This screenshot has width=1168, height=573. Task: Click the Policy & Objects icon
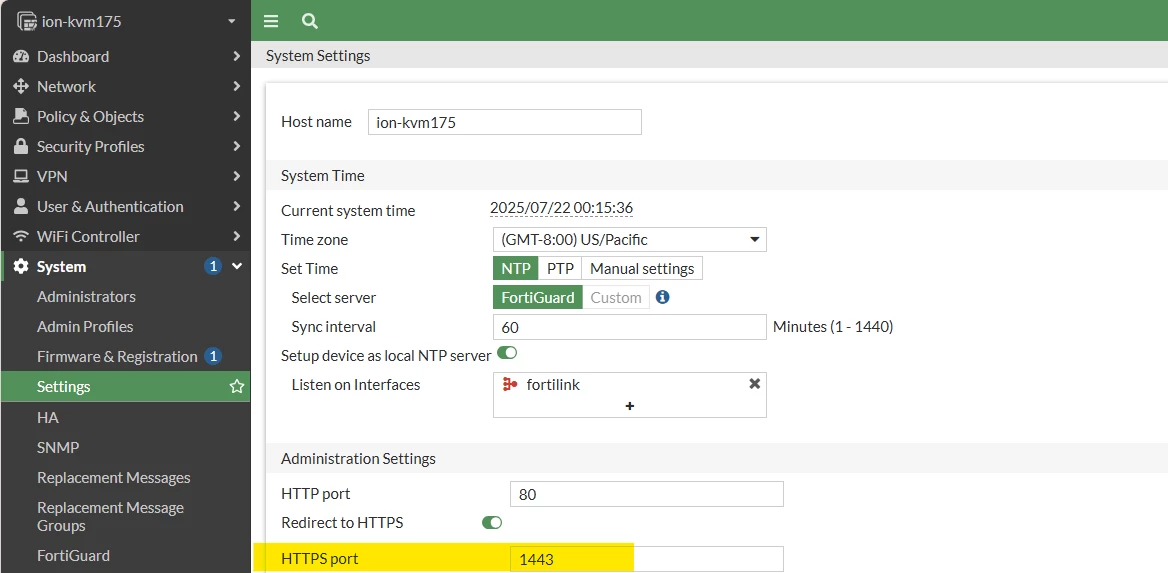pos(21,116)
